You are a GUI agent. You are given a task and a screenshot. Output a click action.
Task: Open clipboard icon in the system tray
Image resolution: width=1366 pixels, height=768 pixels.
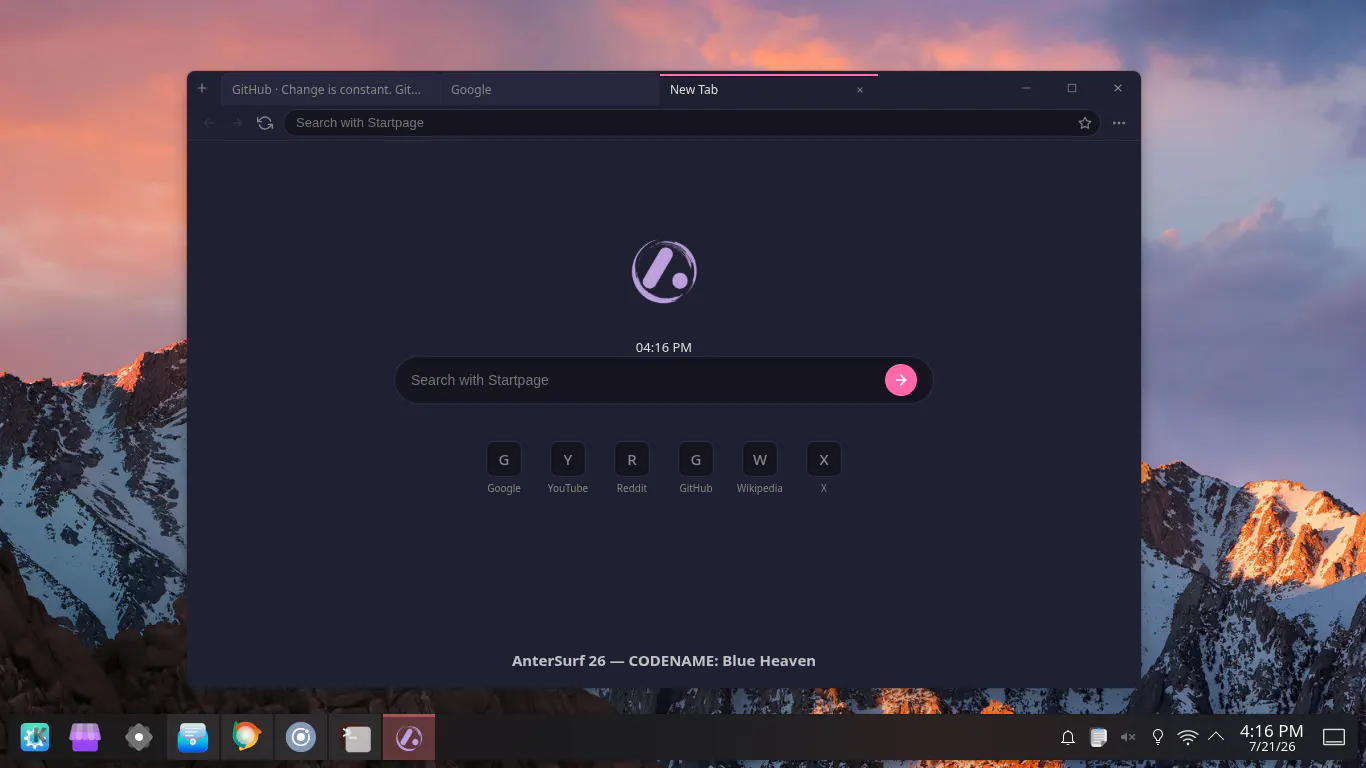click(1098, 738)
